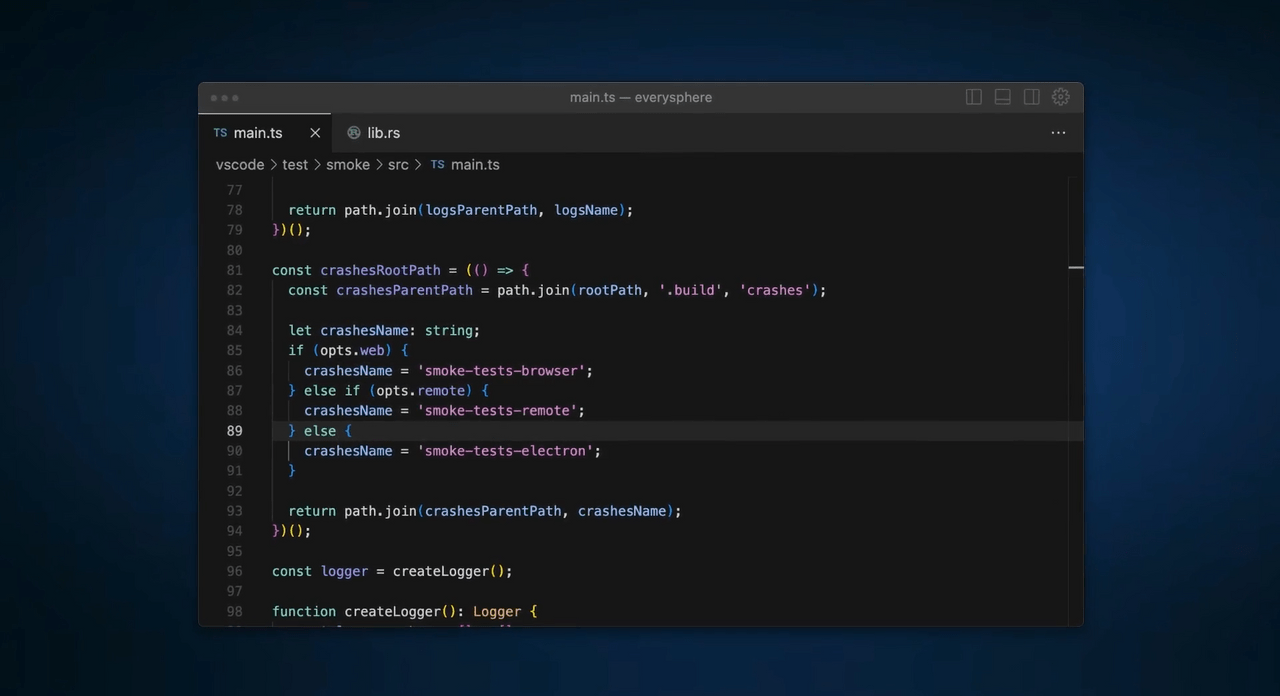Close the main.ts tab with the X
The image size is (1280, 696).
(x=315, y=133)
